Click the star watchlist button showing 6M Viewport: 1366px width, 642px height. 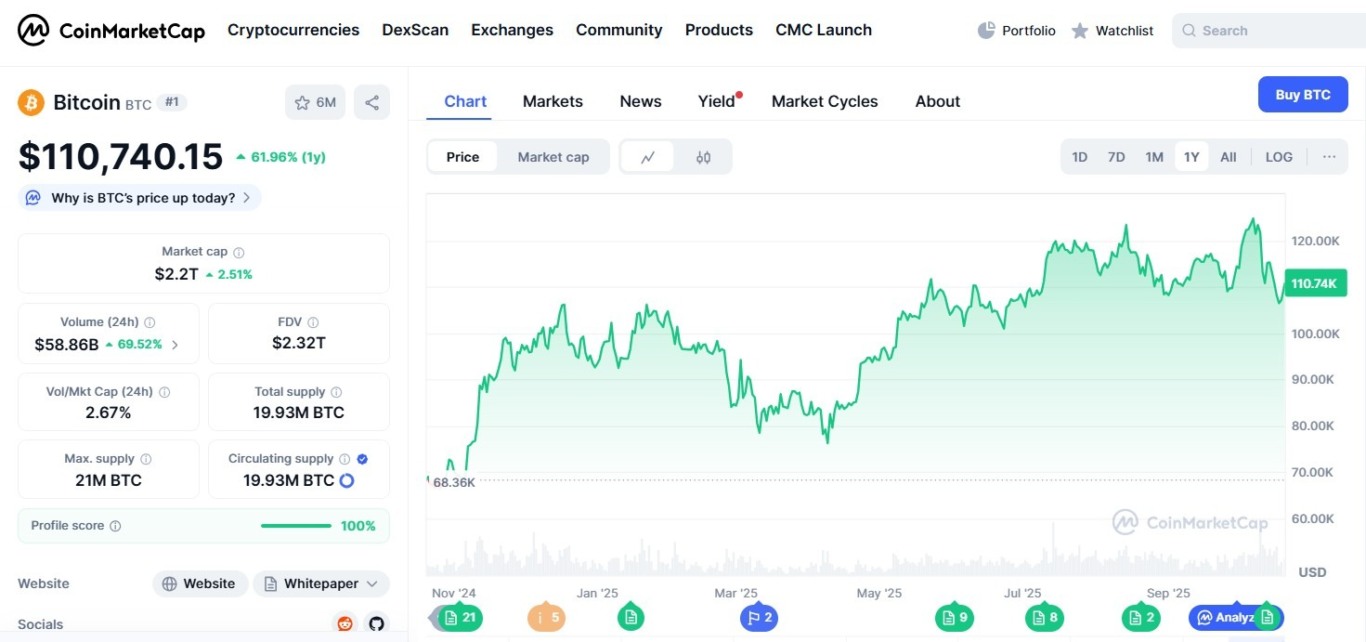(x=315, y=102)
